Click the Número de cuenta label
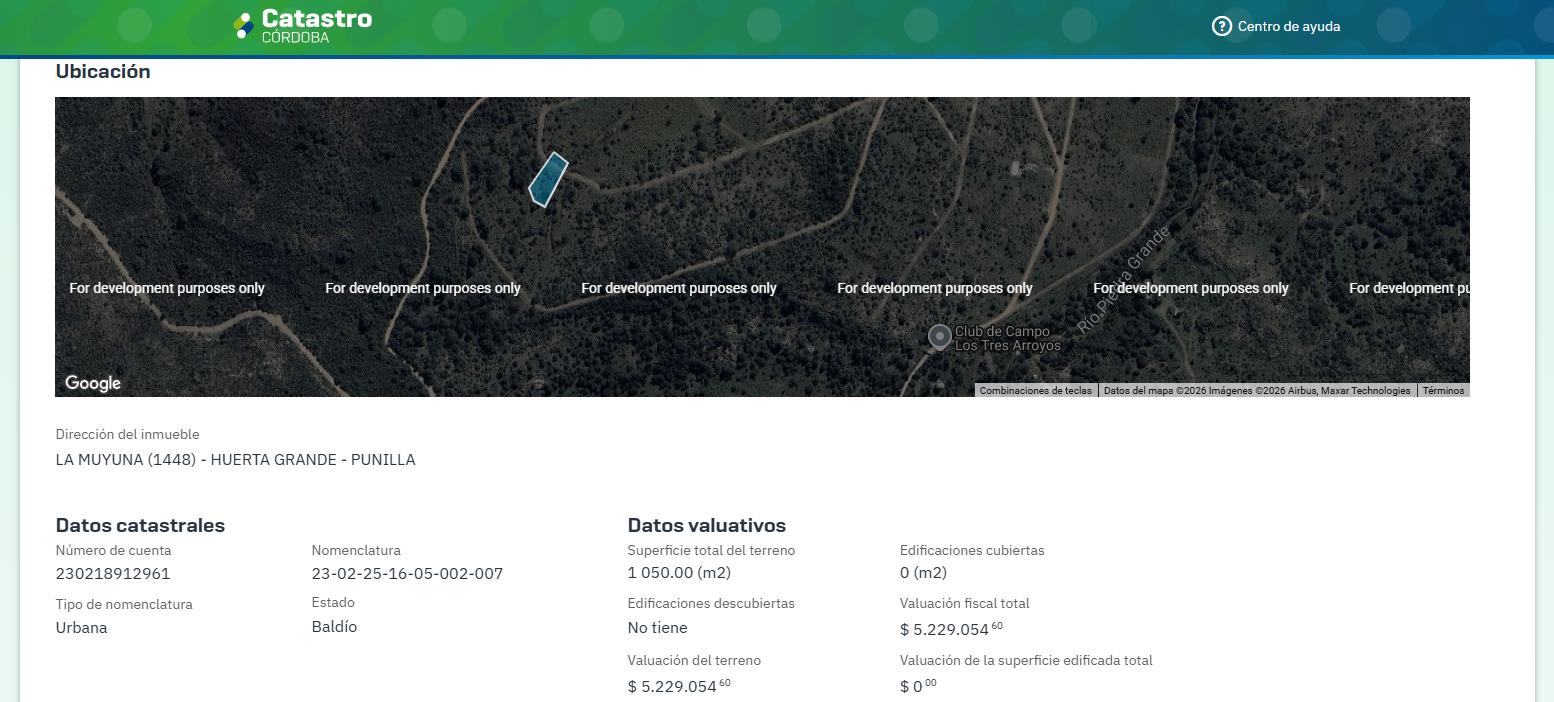Viewport: 1554px width, 702px height. pyautogui.click(x=113, y=550)
